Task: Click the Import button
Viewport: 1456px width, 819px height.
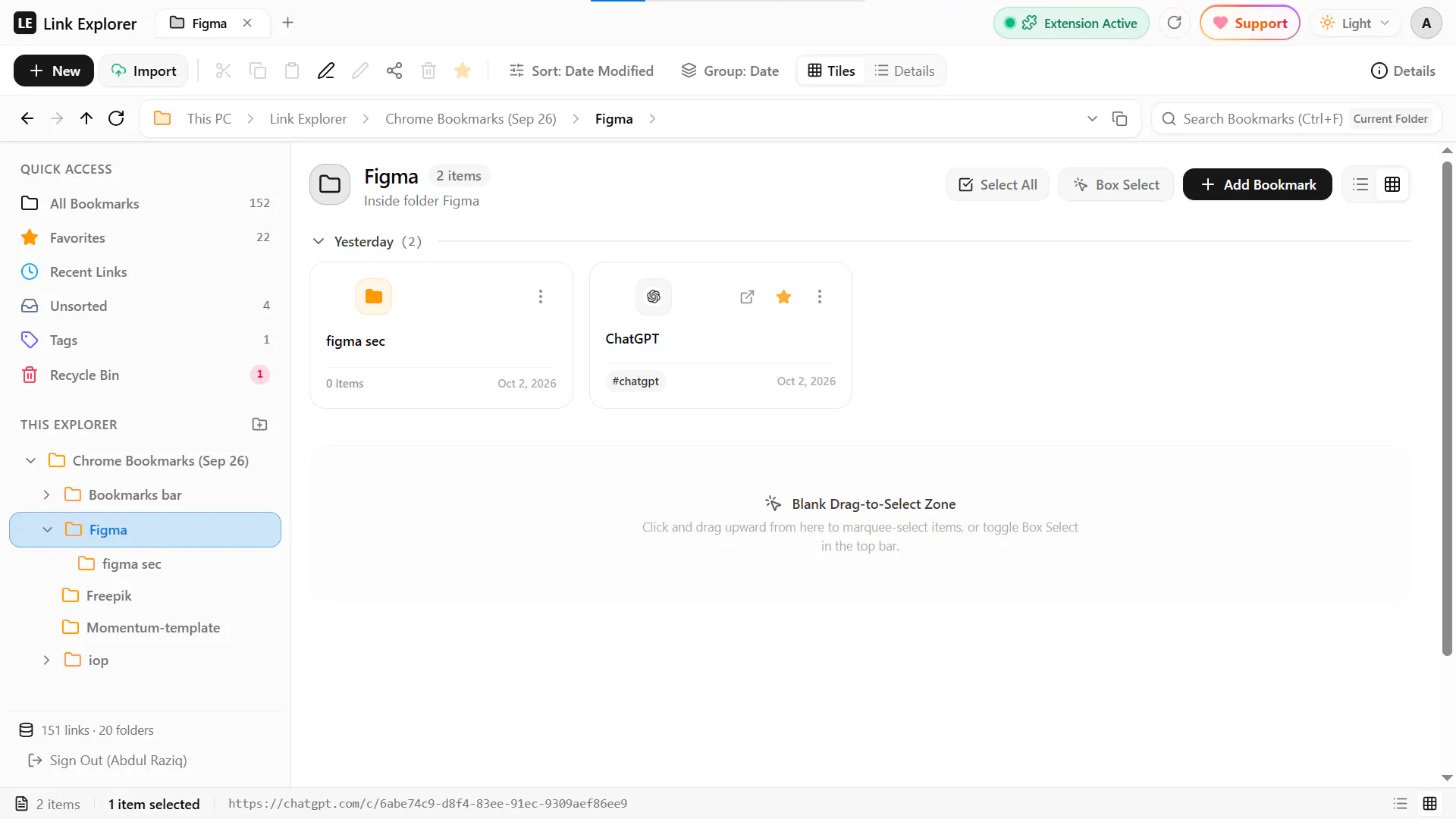Action: [143, 71]
